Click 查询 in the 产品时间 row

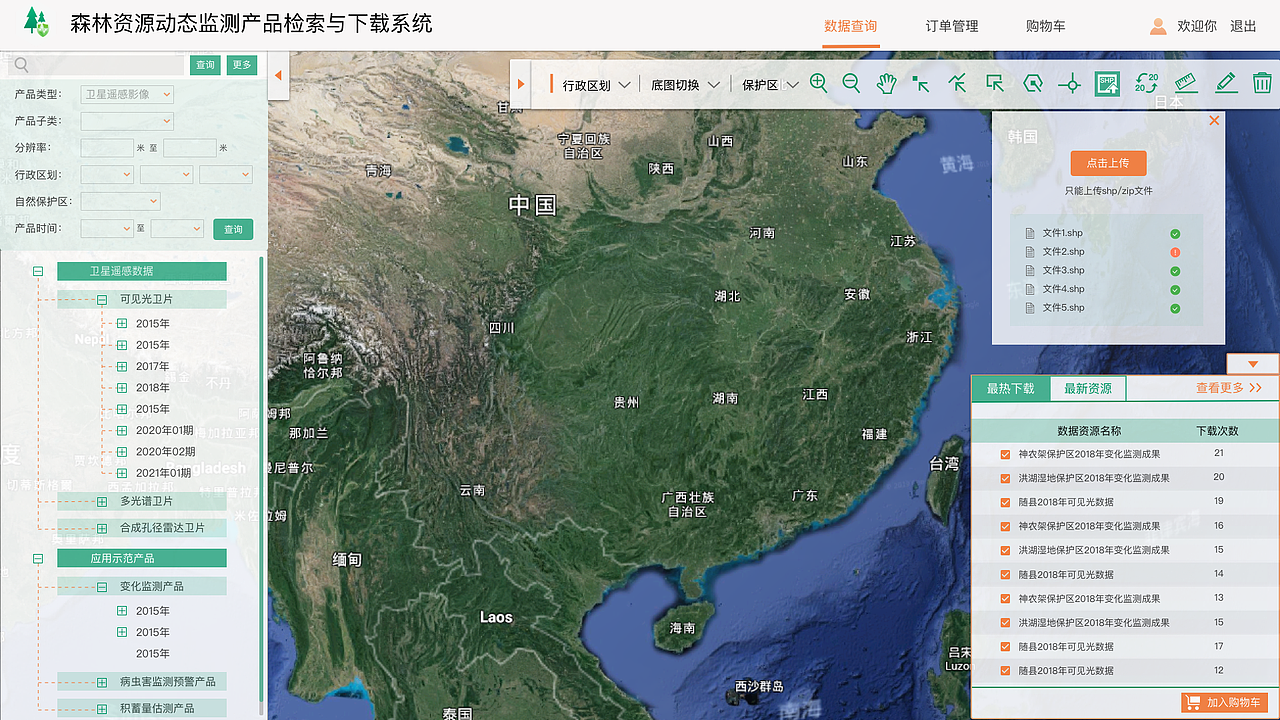click(233, 229)
